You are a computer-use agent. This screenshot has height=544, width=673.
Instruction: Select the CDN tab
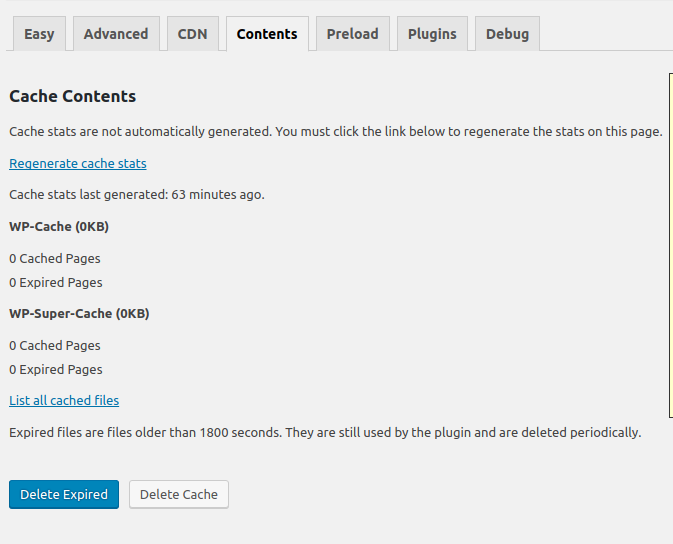point(192,33)
